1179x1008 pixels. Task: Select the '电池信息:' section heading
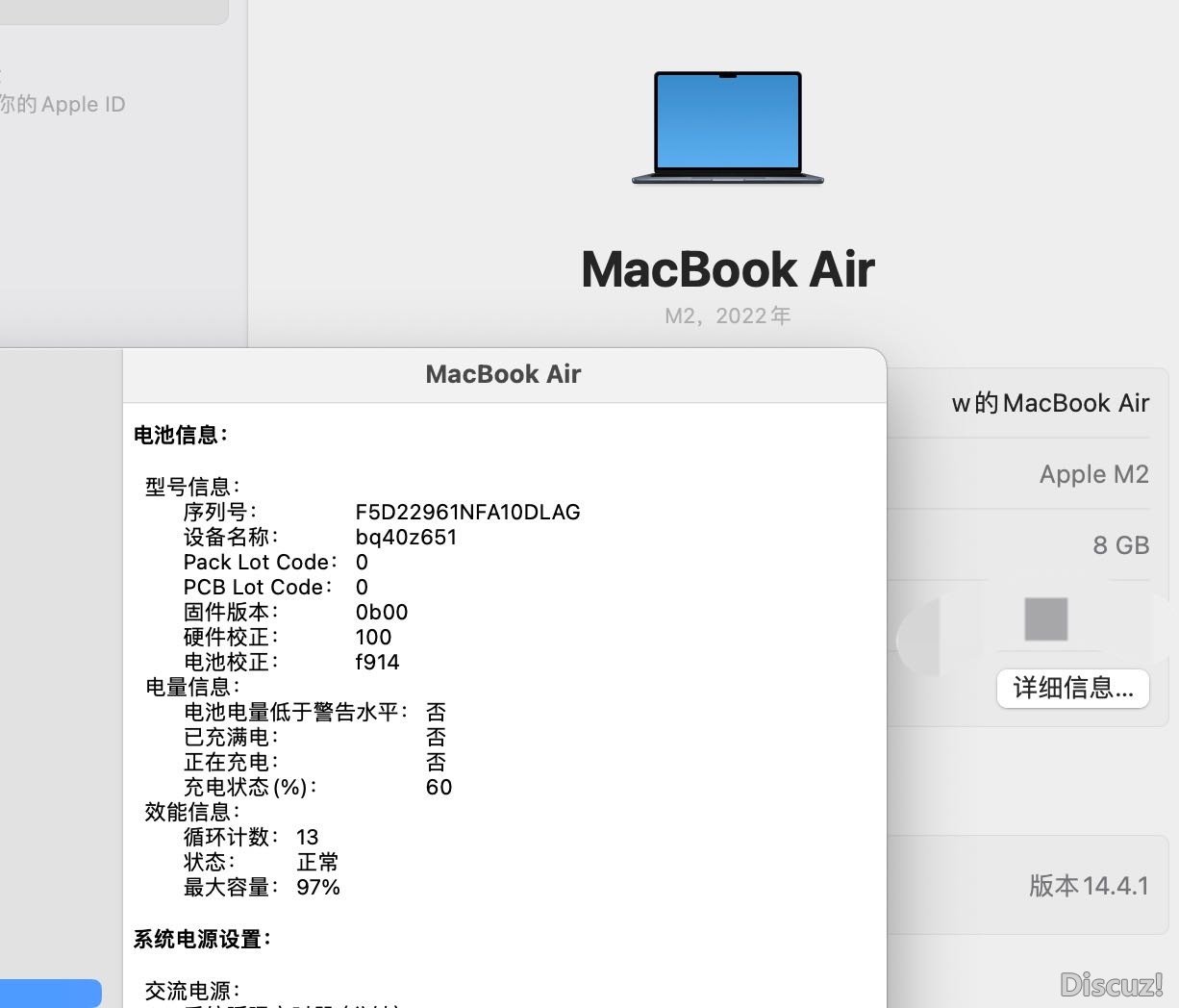pos(181,435)
